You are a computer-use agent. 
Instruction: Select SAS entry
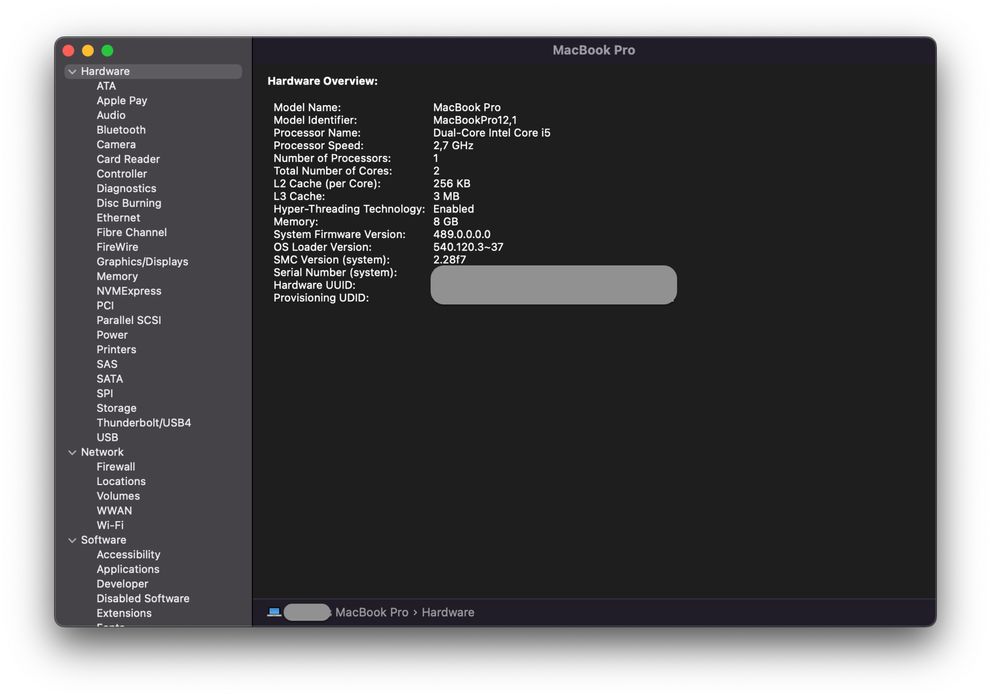coord(107,364)
